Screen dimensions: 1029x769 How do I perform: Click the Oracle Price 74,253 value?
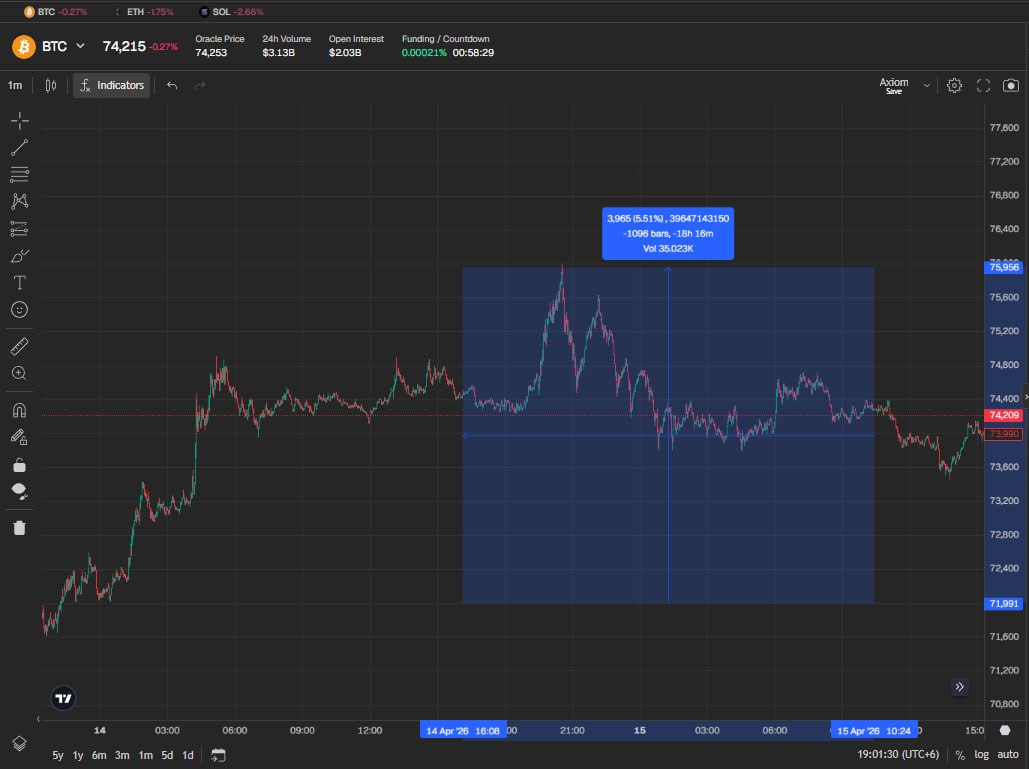coord(211,52)
